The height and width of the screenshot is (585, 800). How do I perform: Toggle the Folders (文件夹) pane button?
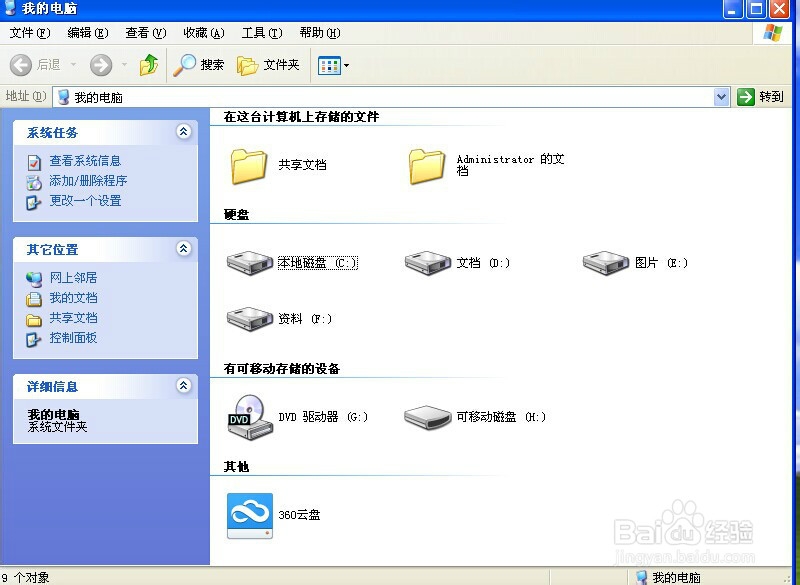pos(268,65)
